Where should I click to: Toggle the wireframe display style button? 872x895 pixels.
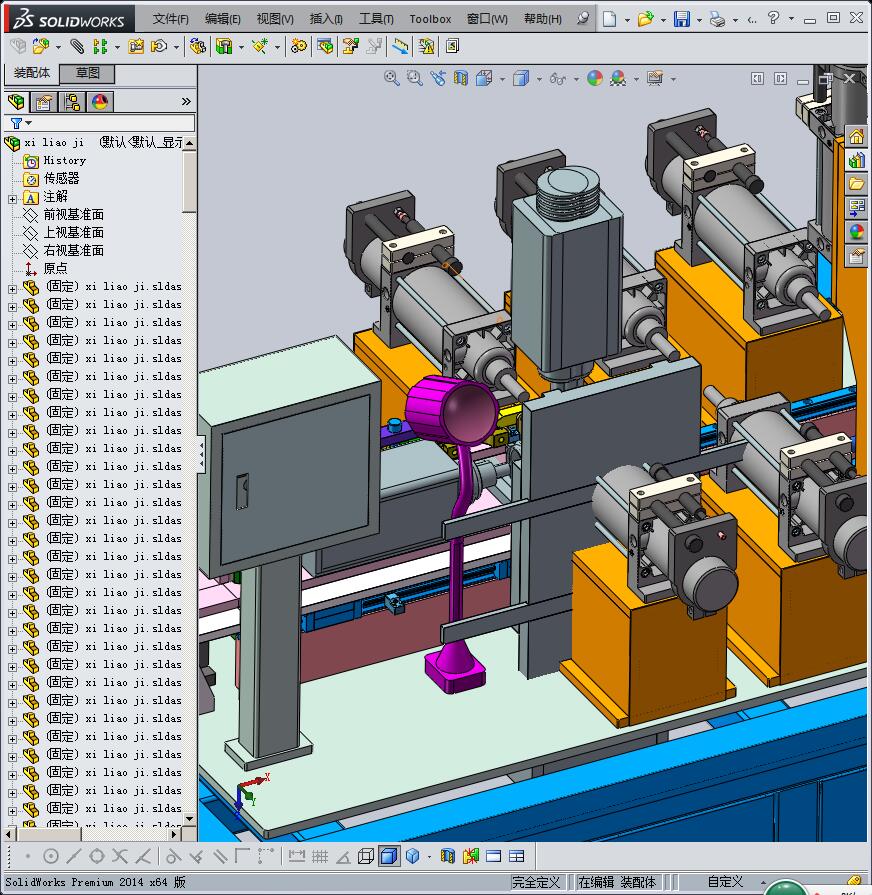366,856
